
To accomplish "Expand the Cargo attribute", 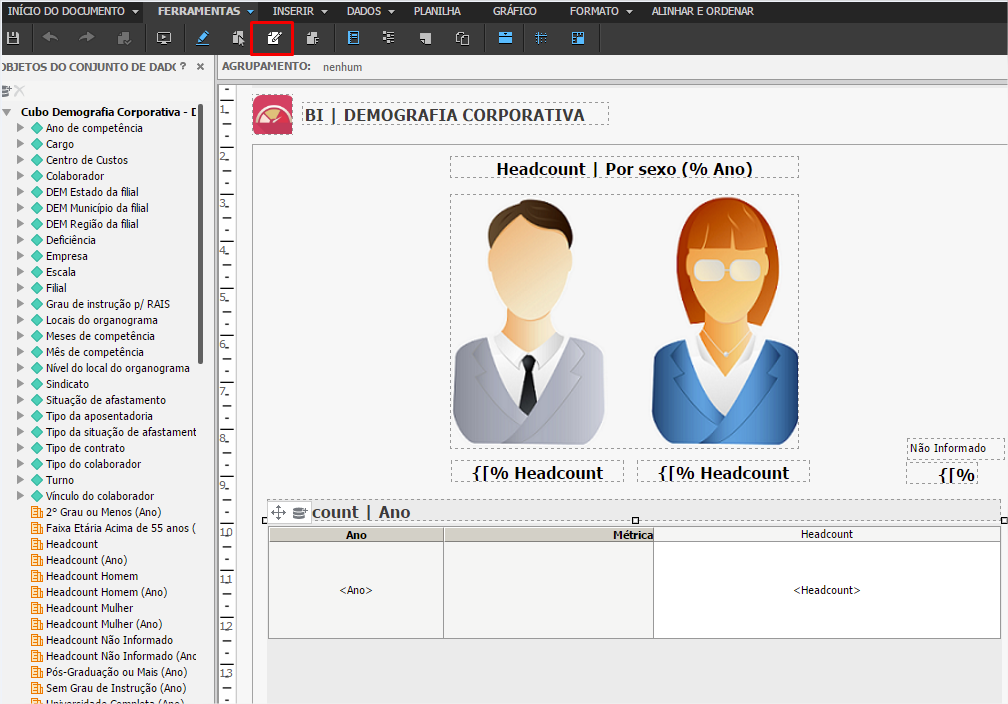I will coord(20,144).
